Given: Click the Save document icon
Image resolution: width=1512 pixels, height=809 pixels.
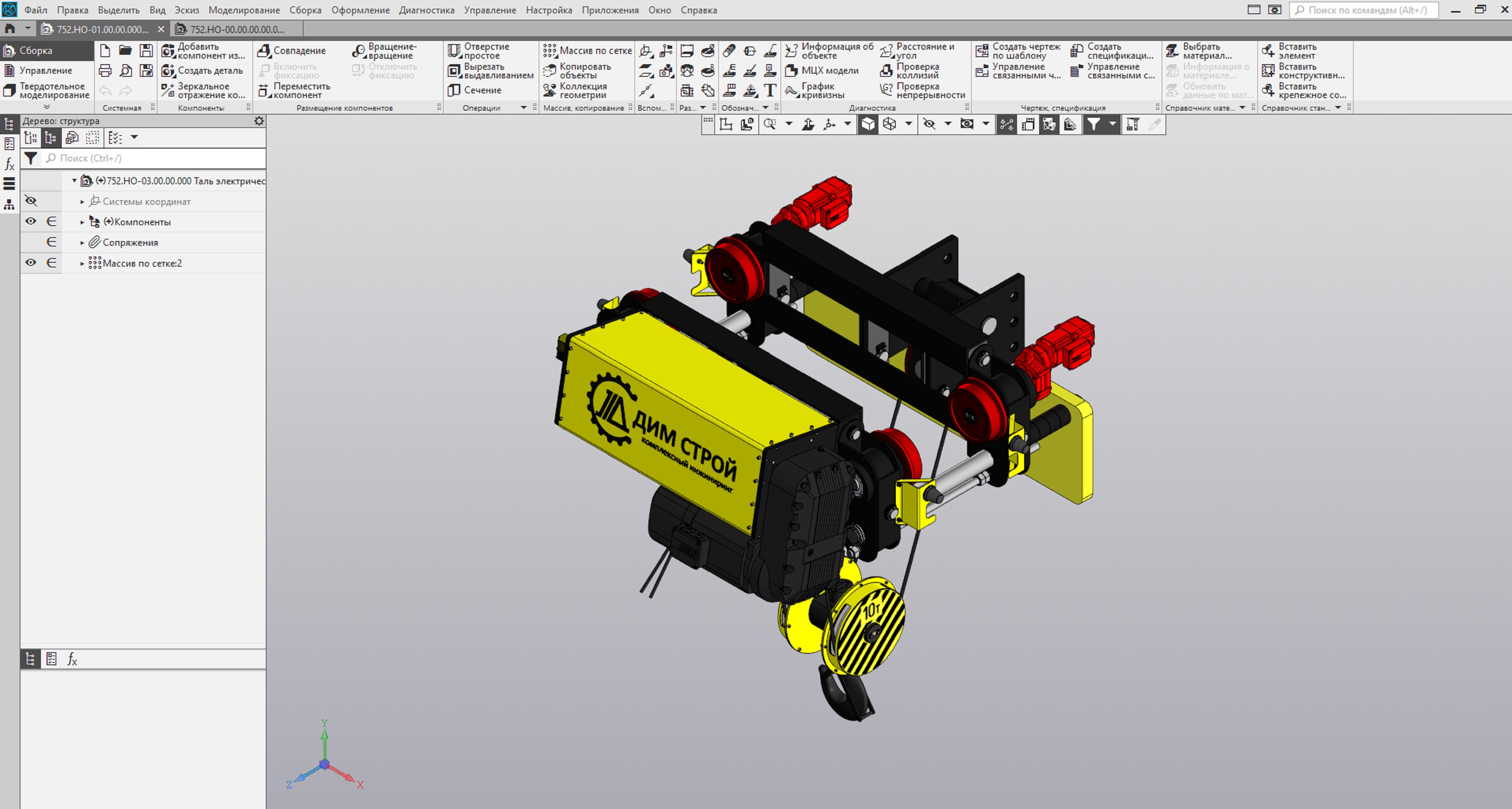Looking at the screenshot, I should [146, 50].
